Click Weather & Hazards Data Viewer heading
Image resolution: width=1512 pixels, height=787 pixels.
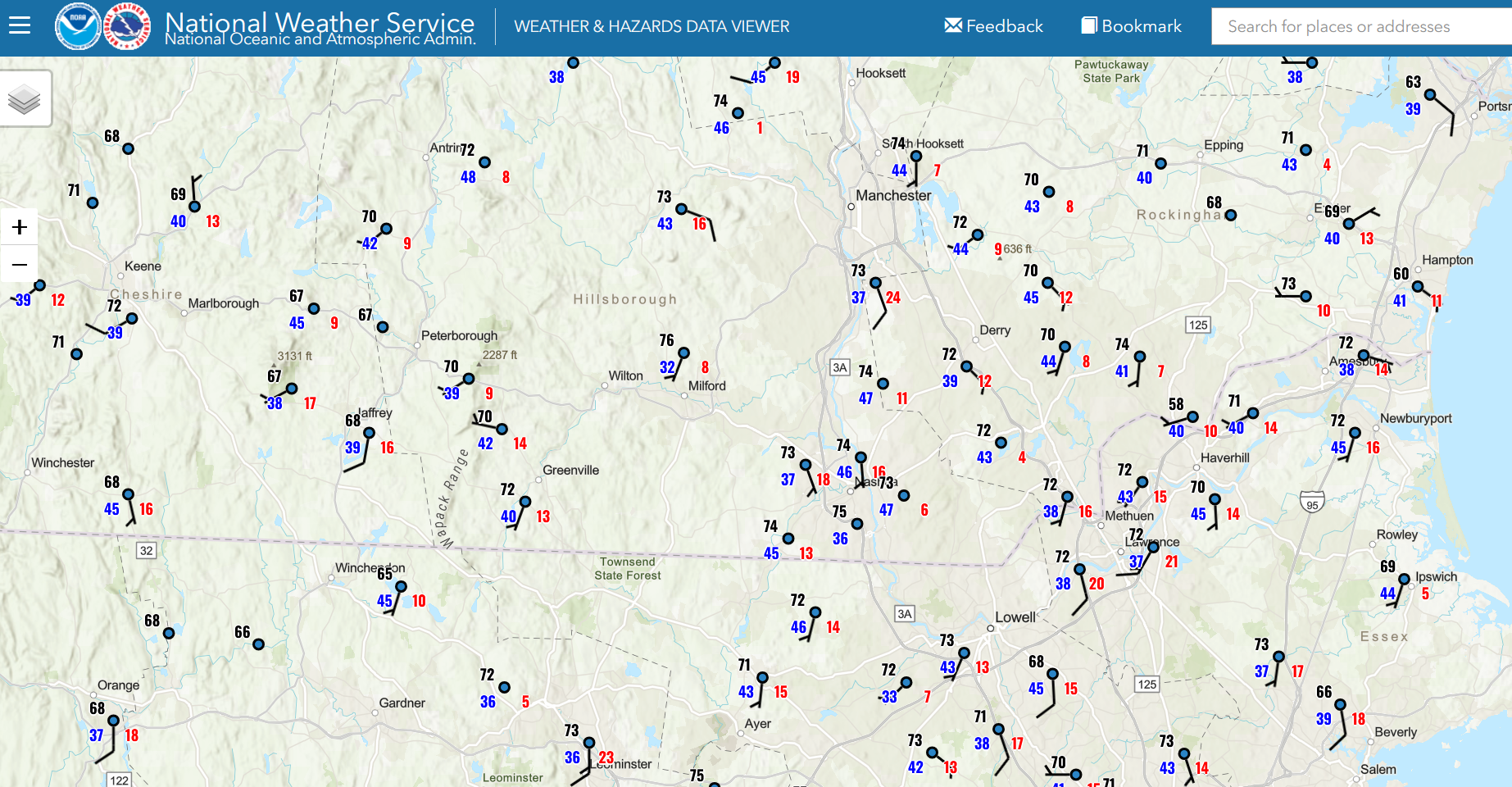(652, 26)
